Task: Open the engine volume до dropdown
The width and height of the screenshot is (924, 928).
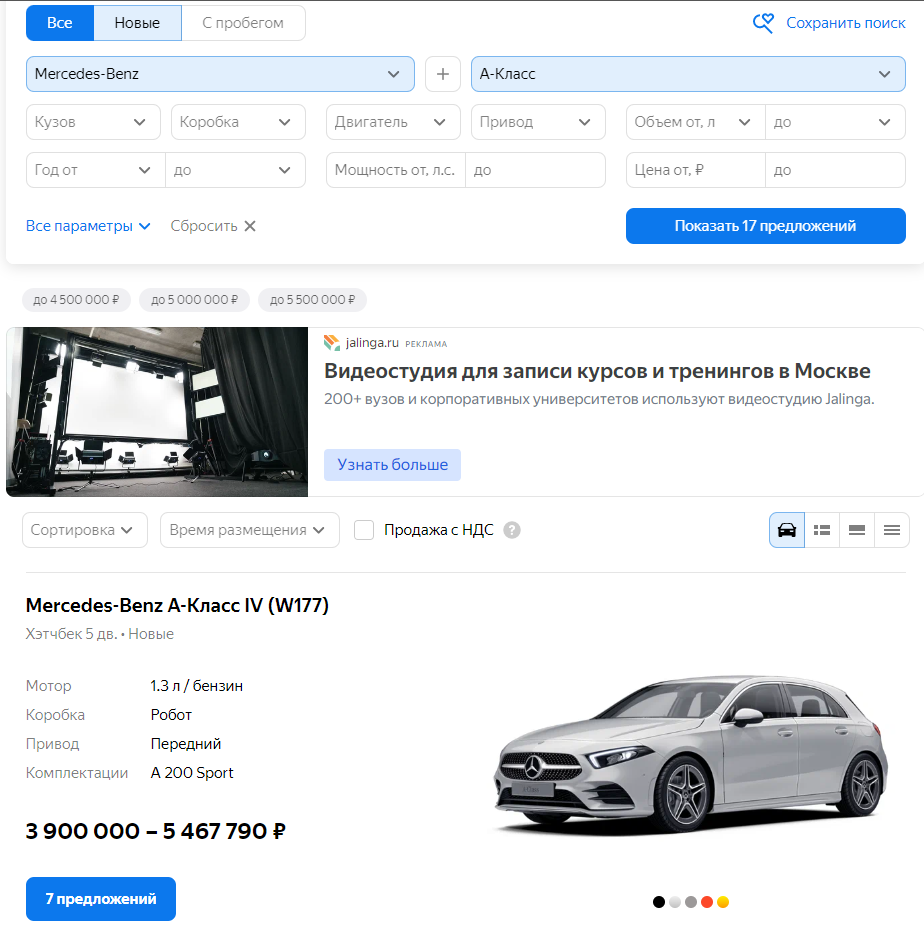Action: click(x=835, y=122)
